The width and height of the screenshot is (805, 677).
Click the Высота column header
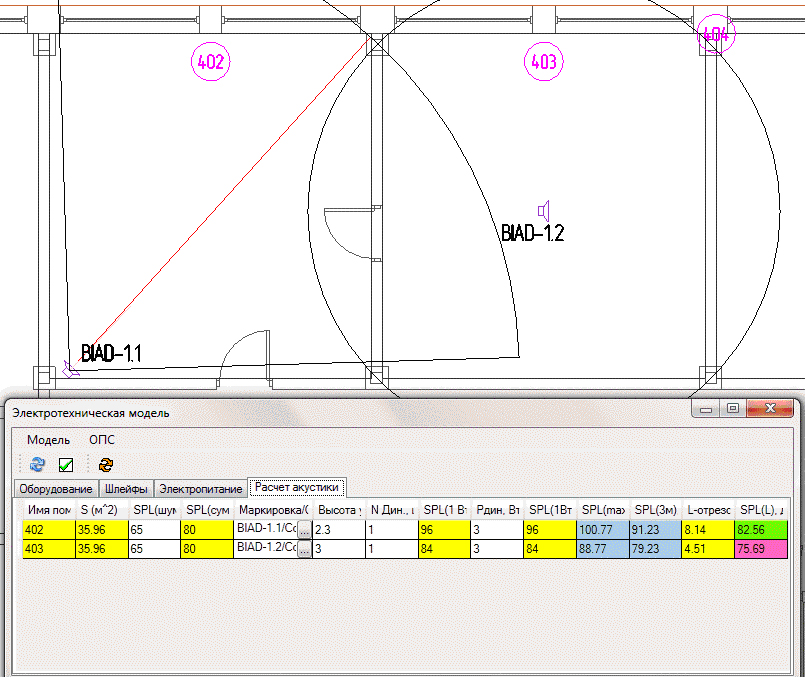(339, 510)
